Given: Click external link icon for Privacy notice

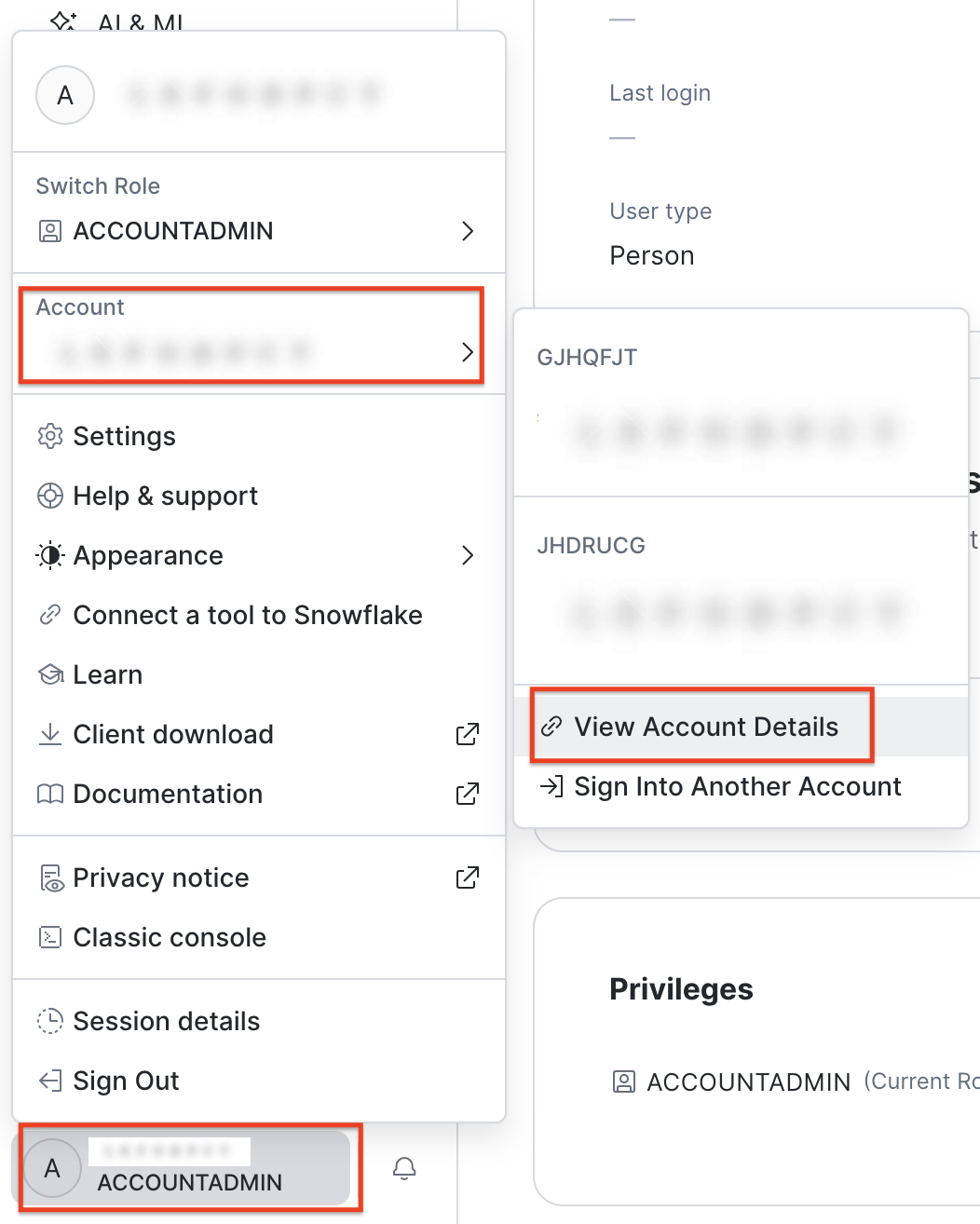Looking at the screenshot, I should tap(468, 877).
